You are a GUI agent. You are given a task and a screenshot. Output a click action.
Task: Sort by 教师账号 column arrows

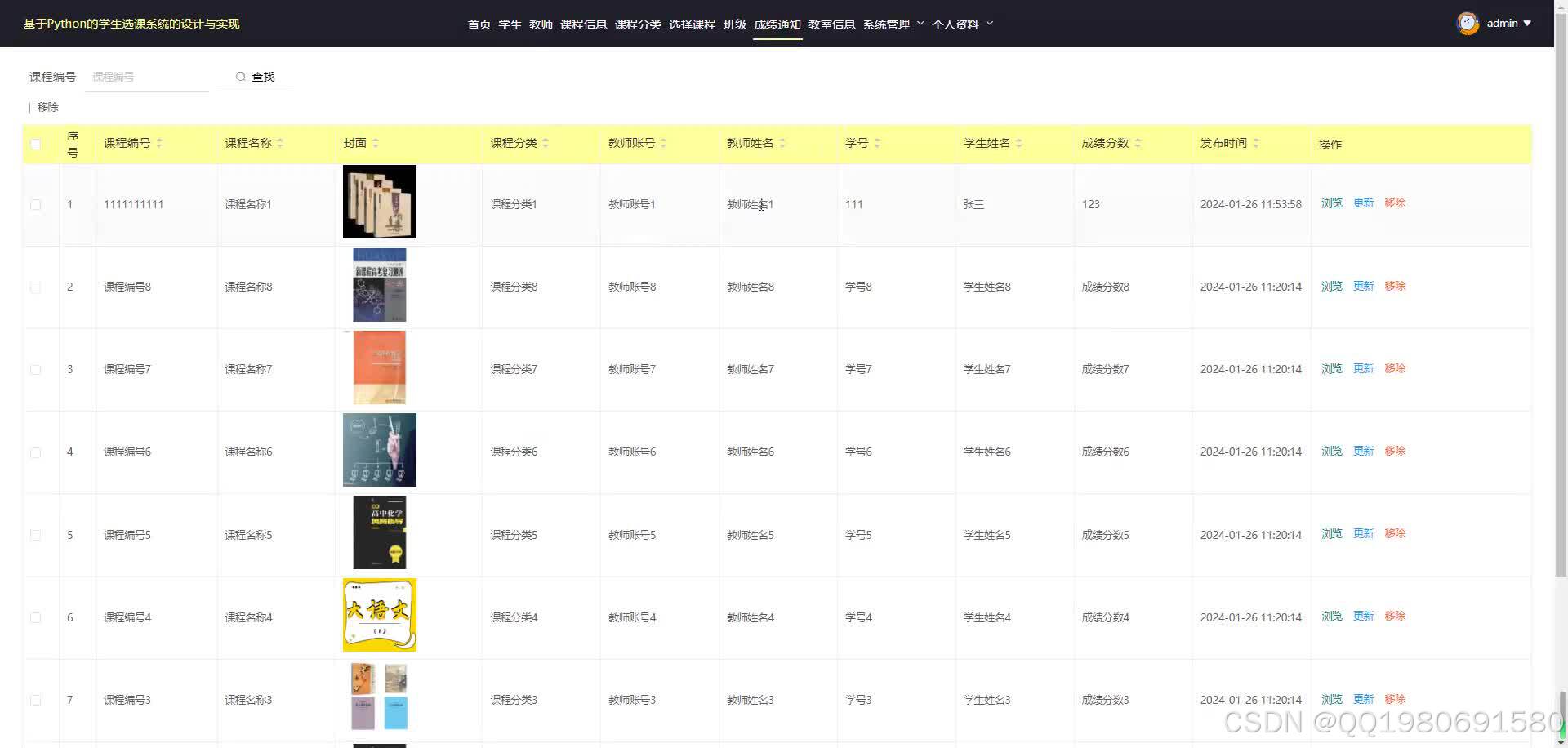coord(664,143)
